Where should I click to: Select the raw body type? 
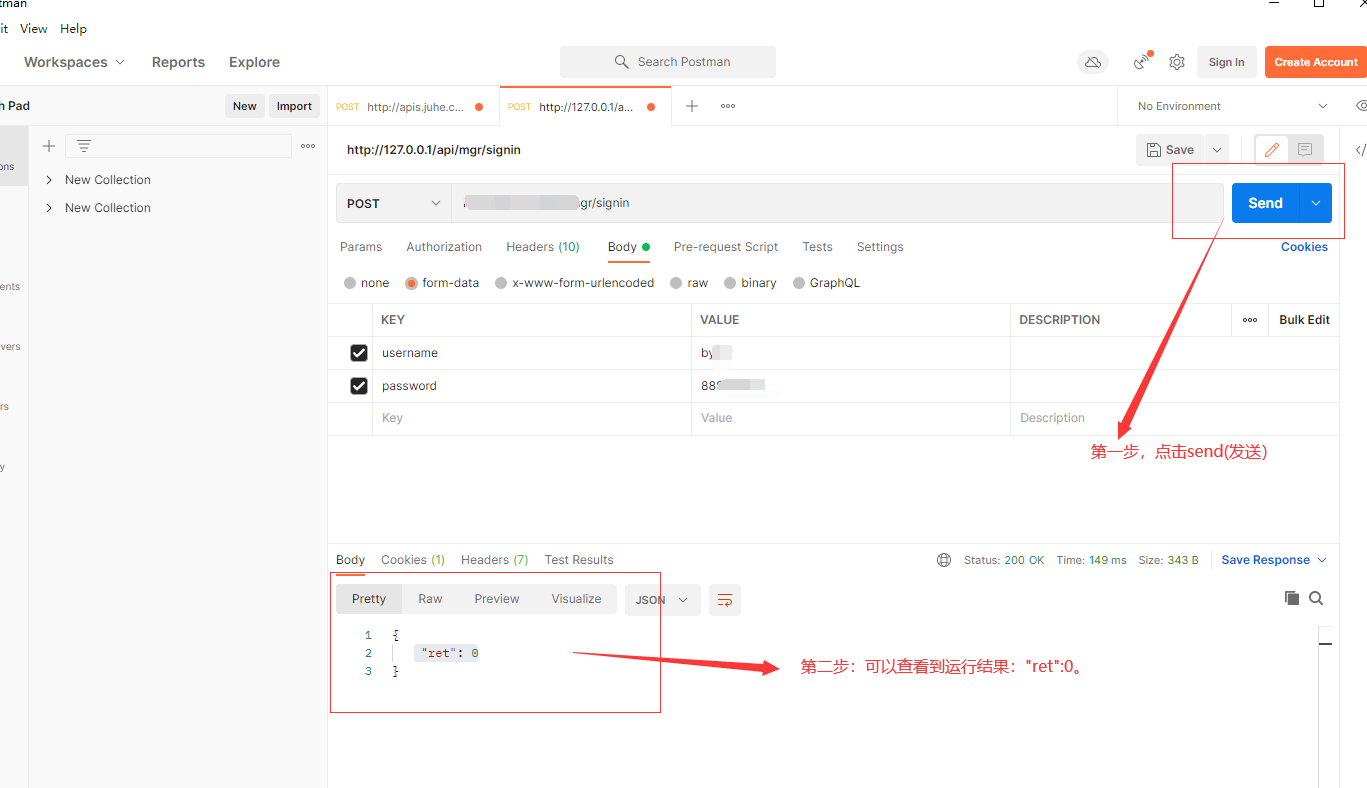point(677,283)
